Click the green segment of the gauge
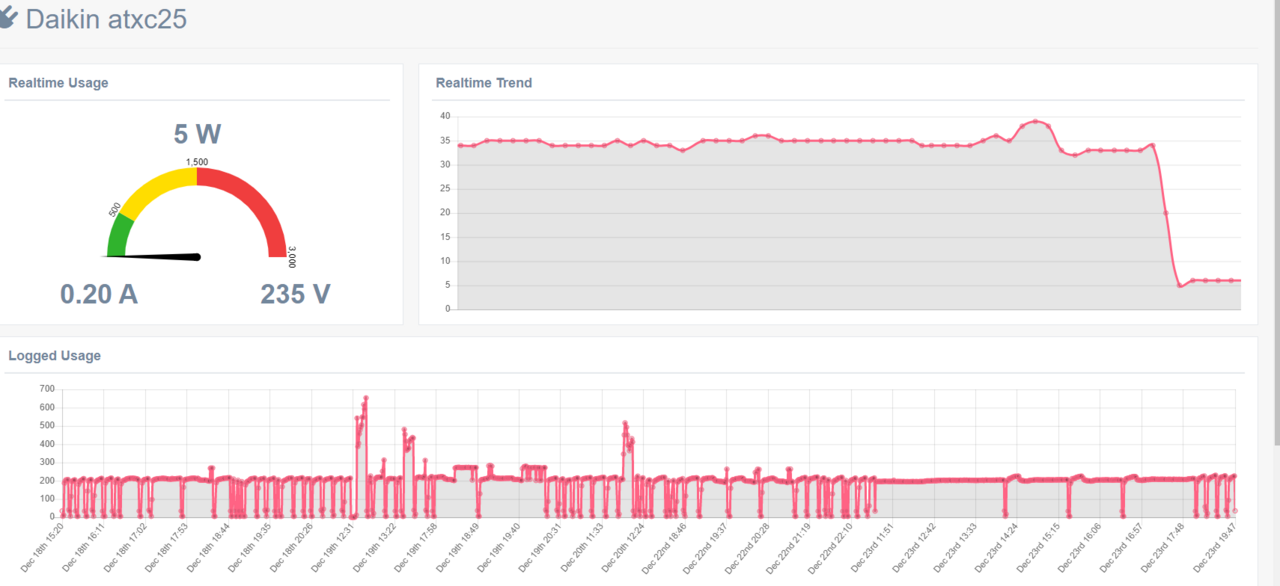This screenshot has height=586, width=1280. pos(119,236)
